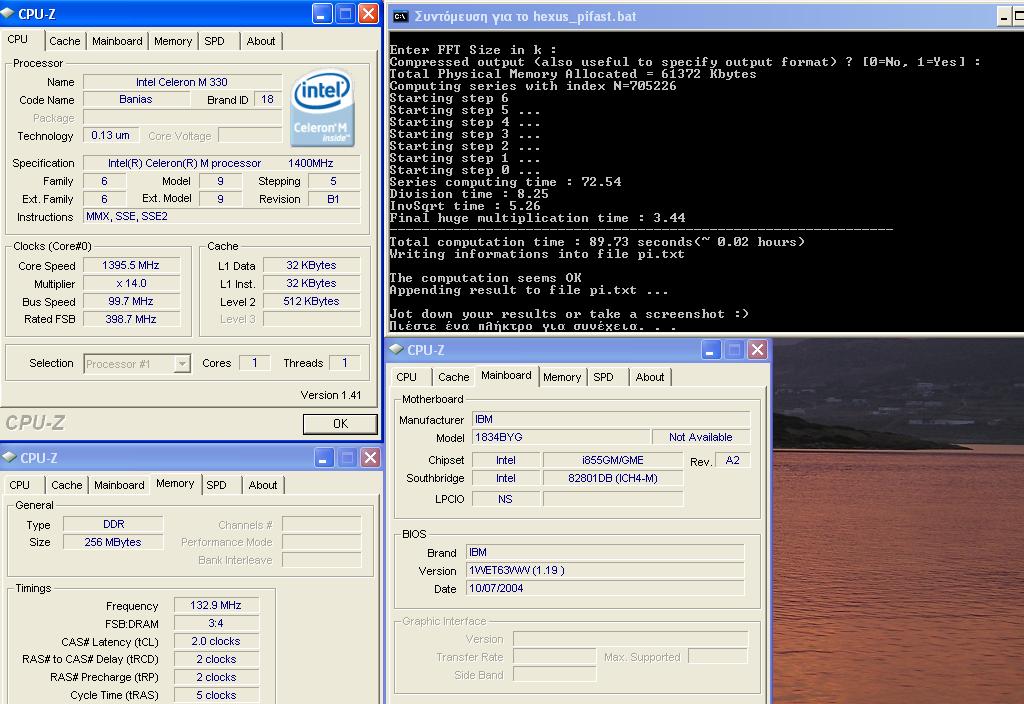The height and width of the screenshot is (704, 1024).
Task: Click motherboard Model field 1834BYG
Action: point(560,437)
